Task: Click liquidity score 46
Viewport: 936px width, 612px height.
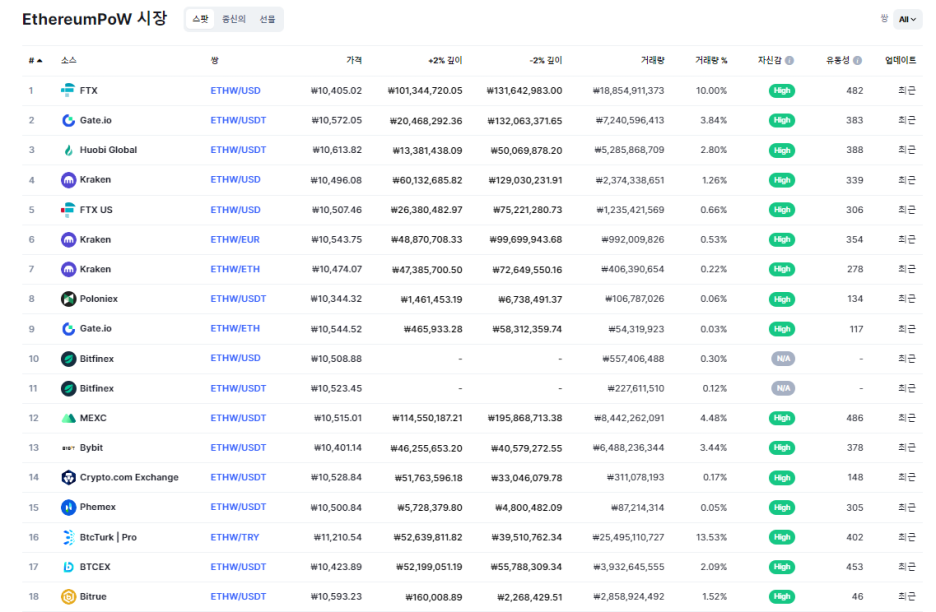Action: coord(857,596)
